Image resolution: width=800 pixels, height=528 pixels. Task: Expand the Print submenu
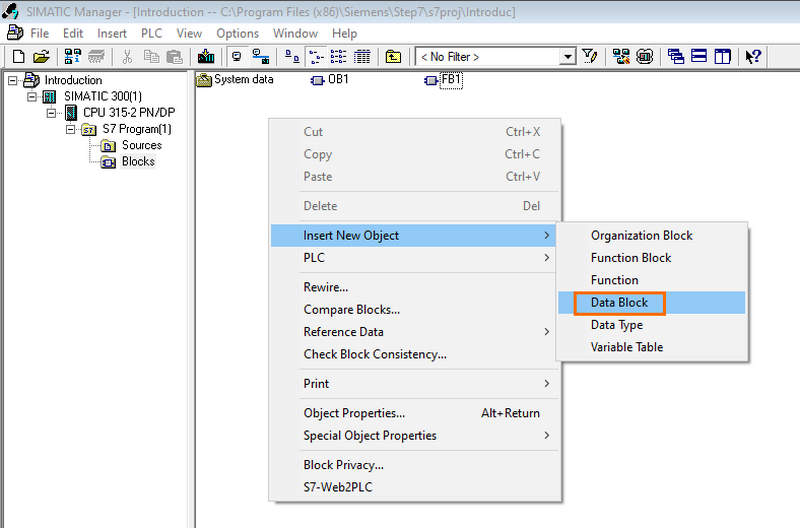tap(413, 384)
